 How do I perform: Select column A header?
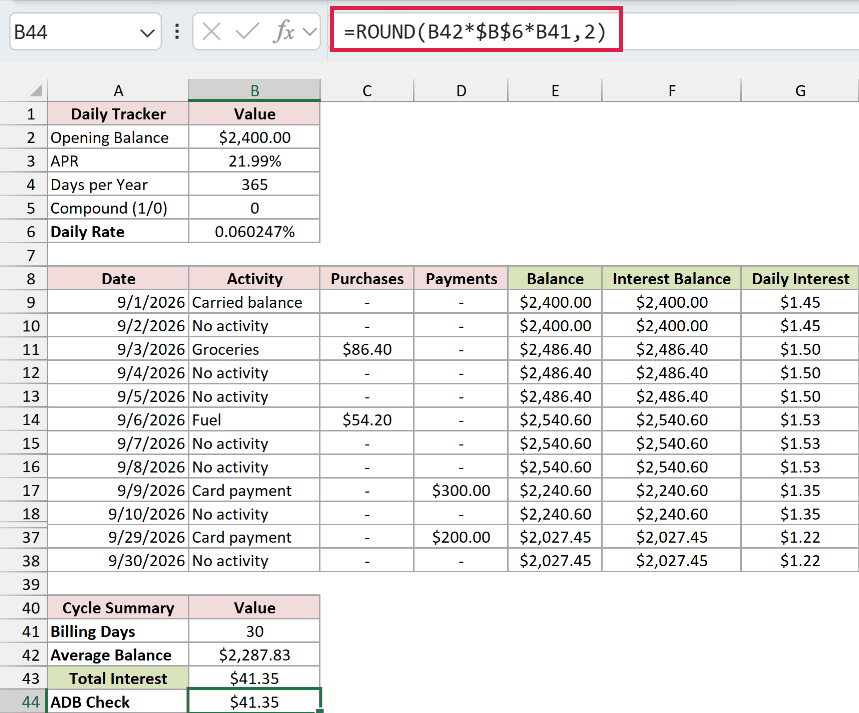(x=118, y=90)
